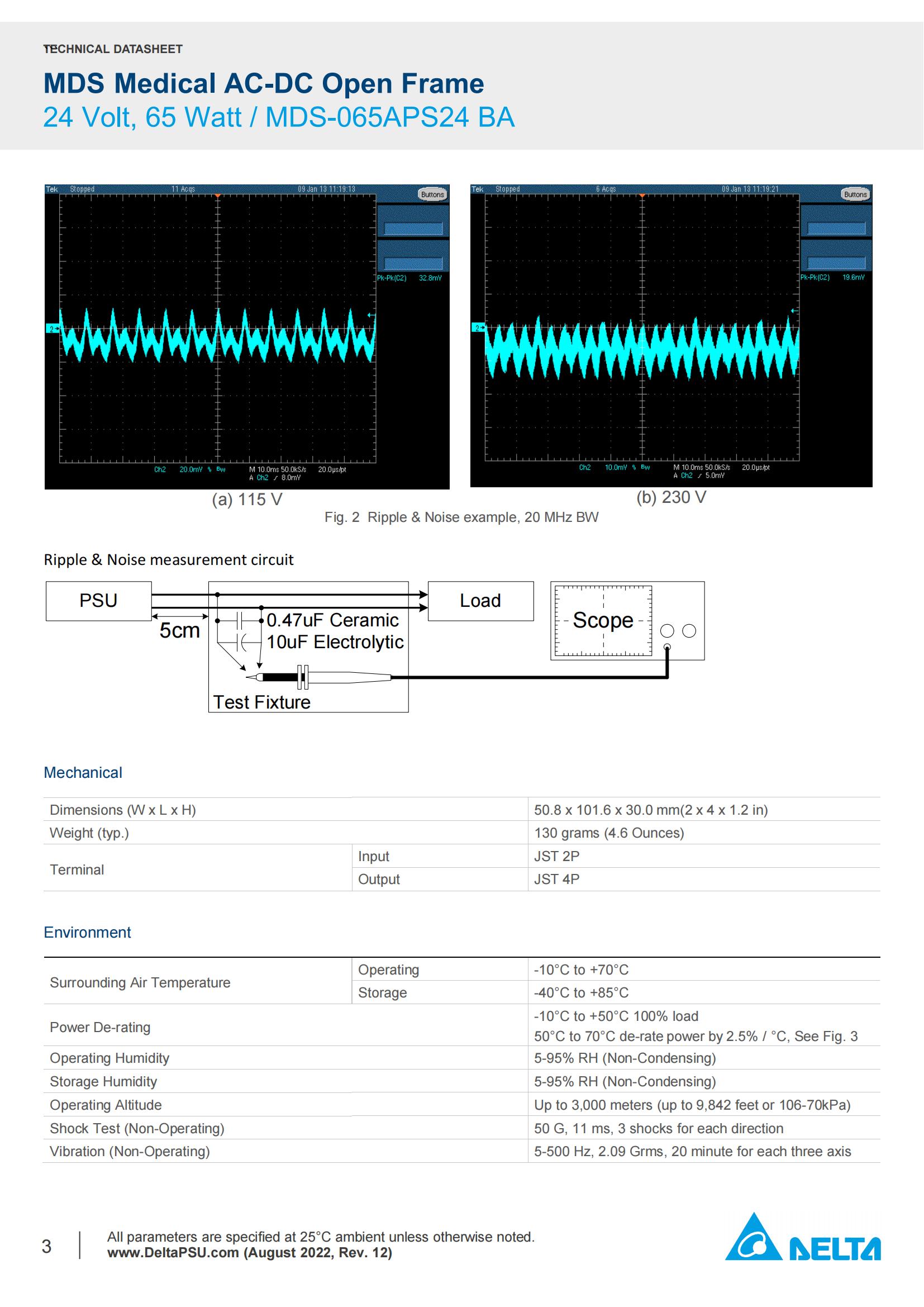Select the Fig. 2 Ripple & Noise caption
Viewport: 924px width, 1307px height.
461,519
